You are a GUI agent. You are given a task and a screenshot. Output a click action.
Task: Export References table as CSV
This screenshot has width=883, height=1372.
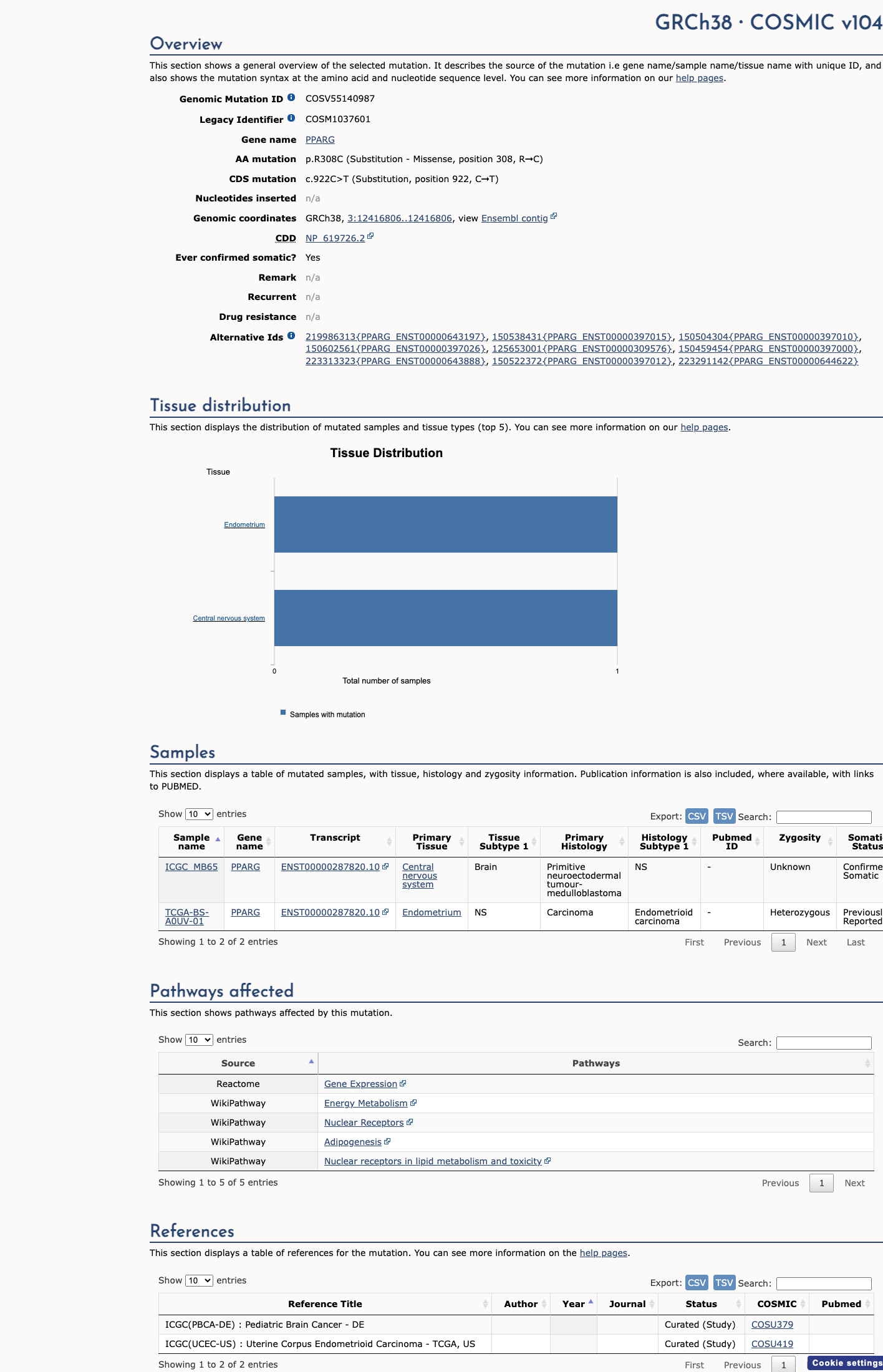[697, 1283]
